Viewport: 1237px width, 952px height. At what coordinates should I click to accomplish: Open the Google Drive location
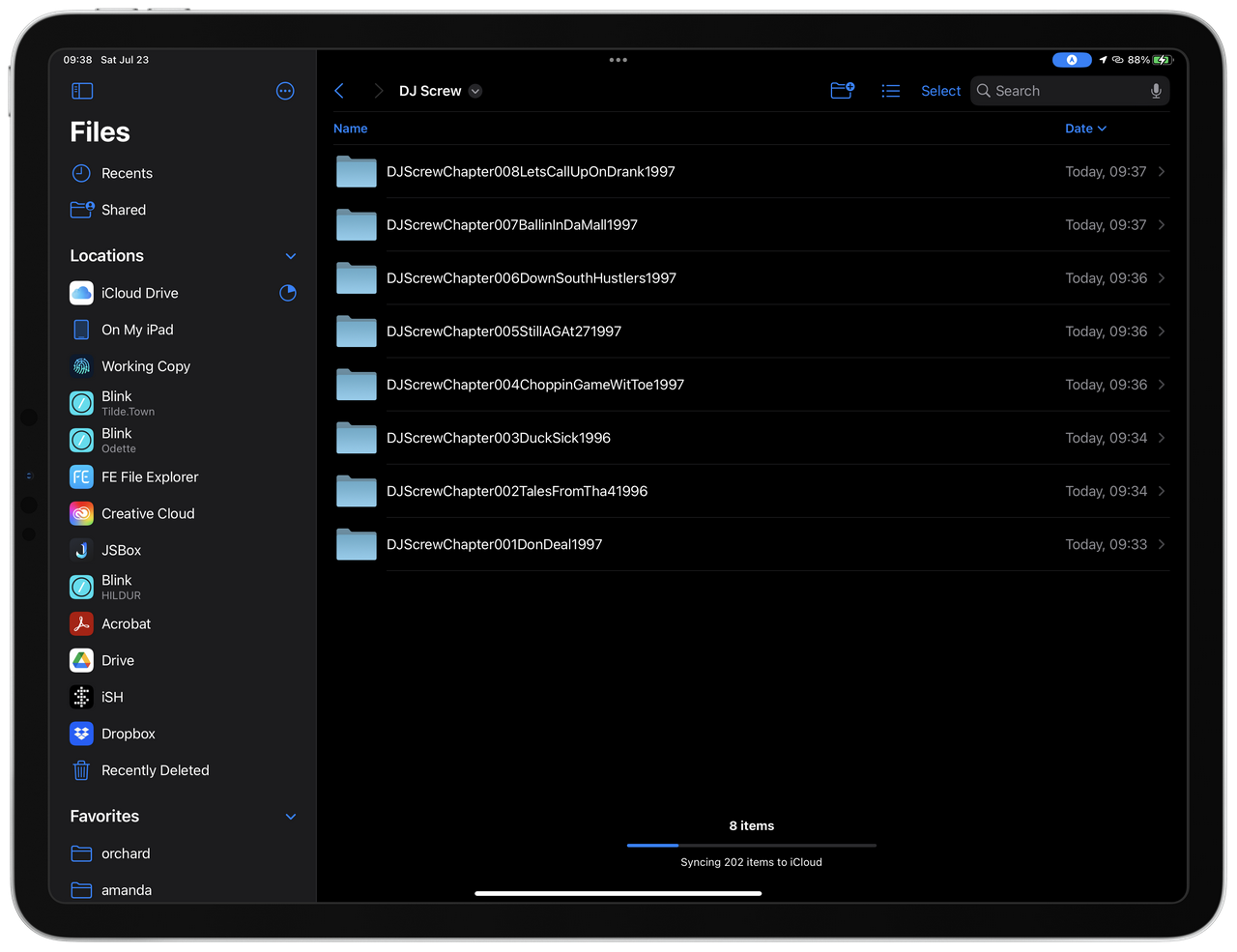[x=184, y=660]
